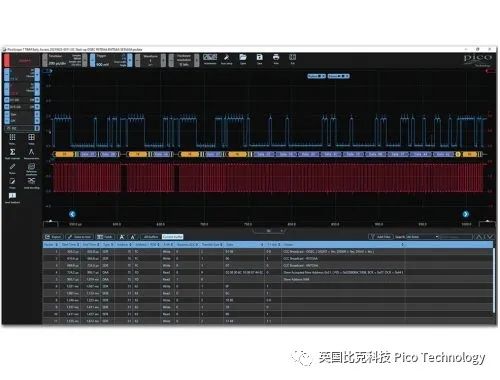This screenshot has height=380, width=500.
Task: Open the Math channels sigma icon
Action: (12, 153)
